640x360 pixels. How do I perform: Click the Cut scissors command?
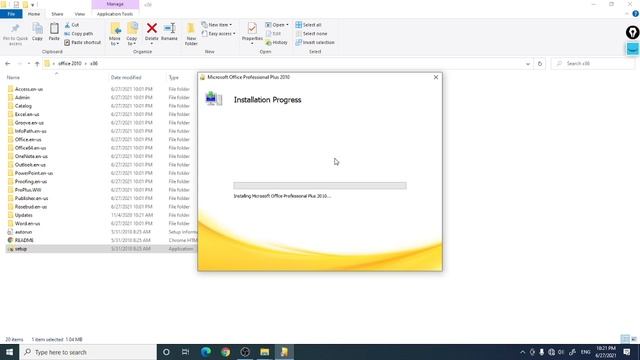tap(72, 25)
